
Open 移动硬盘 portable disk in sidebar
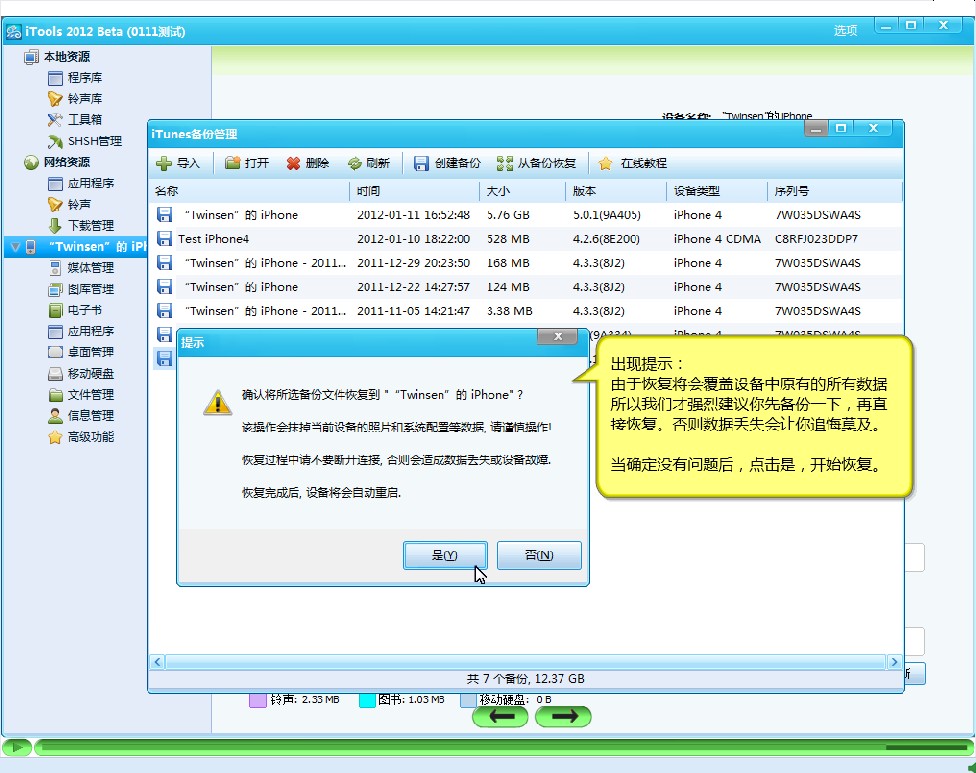click(x=81, y=373)
